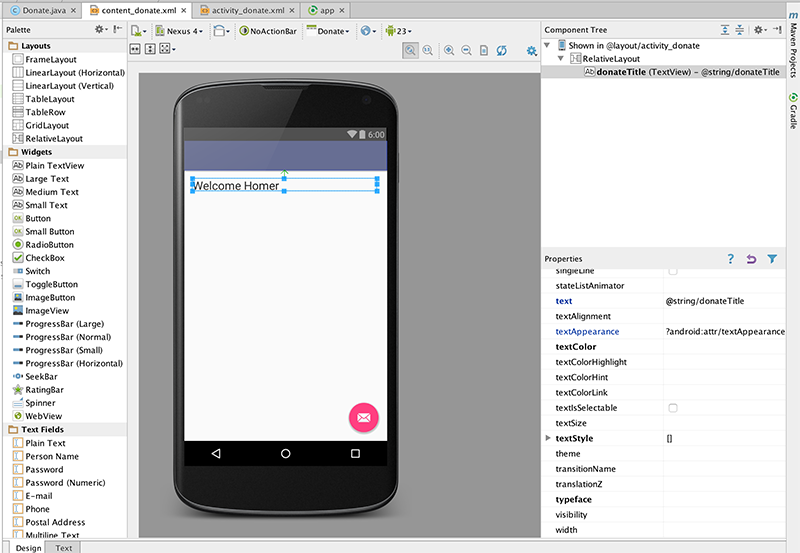This screenshot has width=800, height=553.
Task: Switch to the Text editor tab
Action: coord(64,547)
